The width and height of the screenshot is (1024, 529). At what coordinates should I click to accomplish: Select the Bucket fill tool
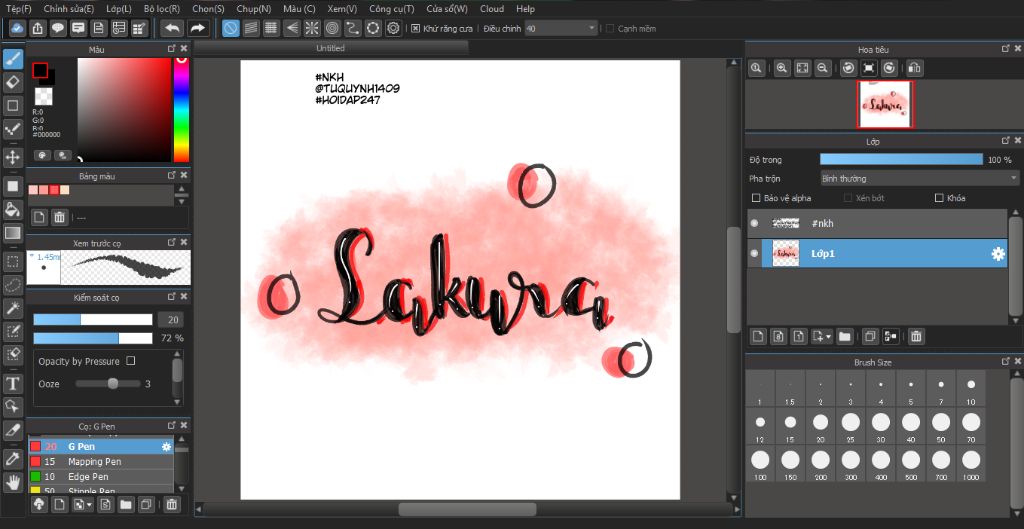[x=13, y=209]
